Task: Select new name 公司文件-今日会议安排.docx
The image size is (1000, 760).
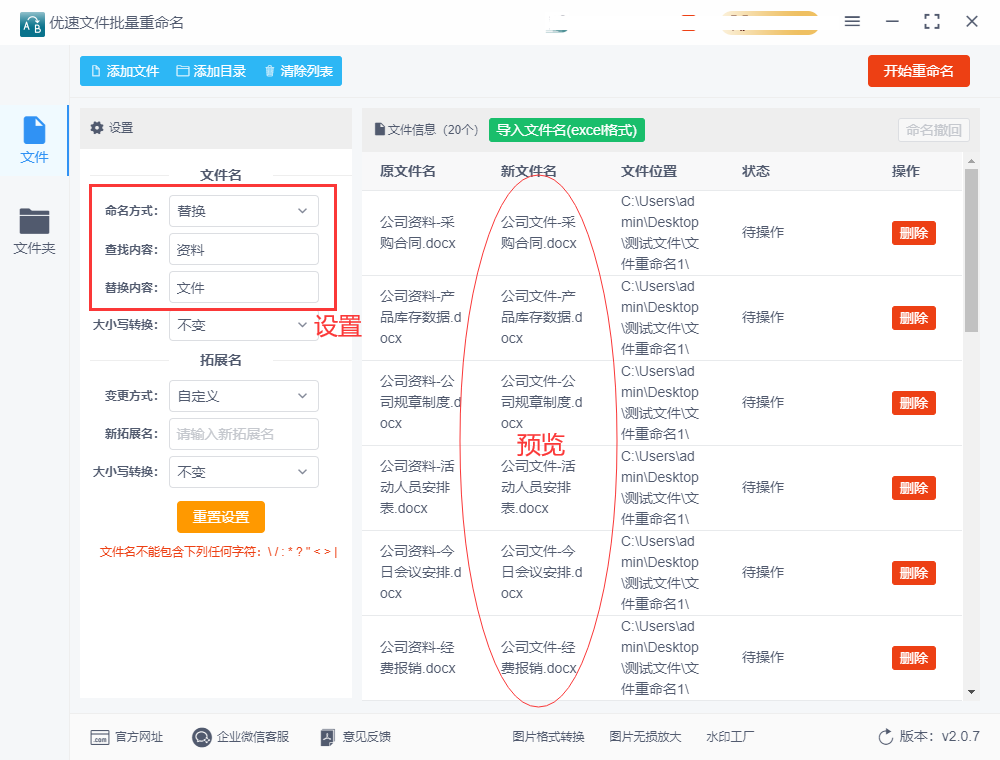Action: (541, 572)
